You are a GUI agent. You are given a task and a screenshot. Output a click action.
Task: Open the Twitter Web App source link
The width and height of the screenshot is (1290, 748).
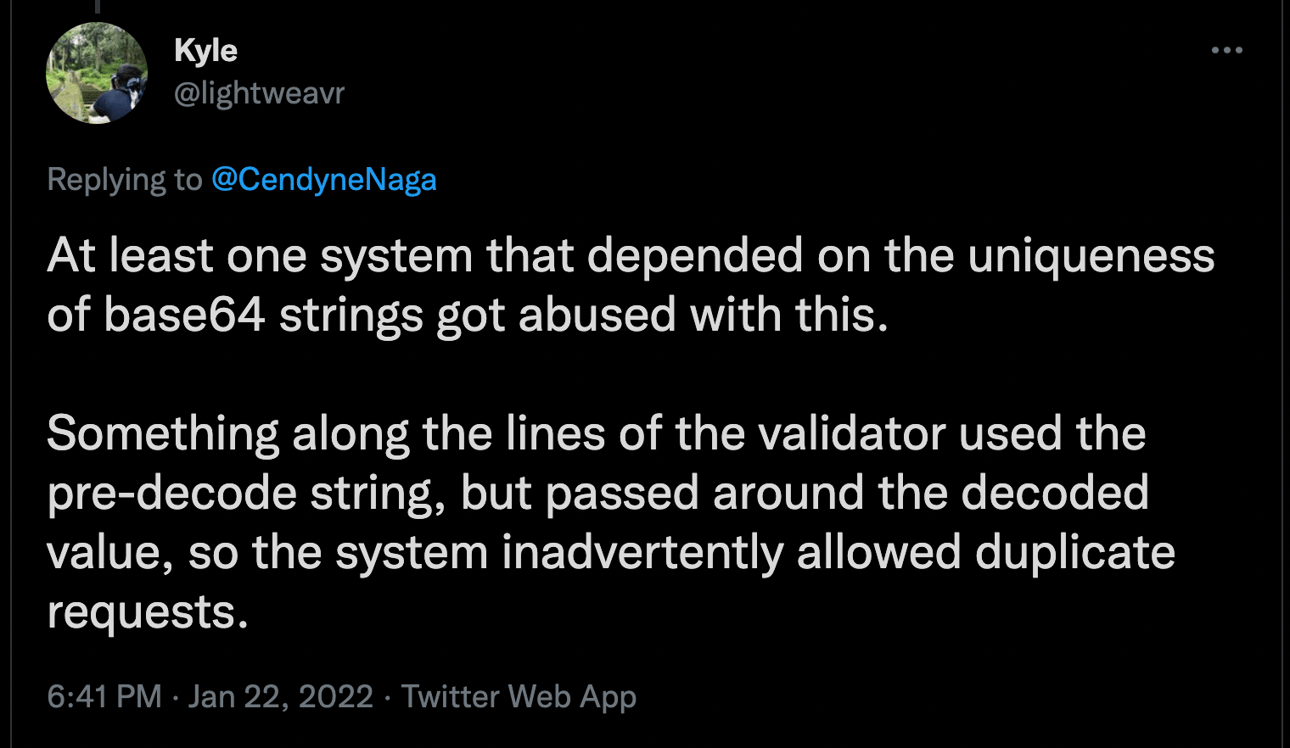pos(519,696)
